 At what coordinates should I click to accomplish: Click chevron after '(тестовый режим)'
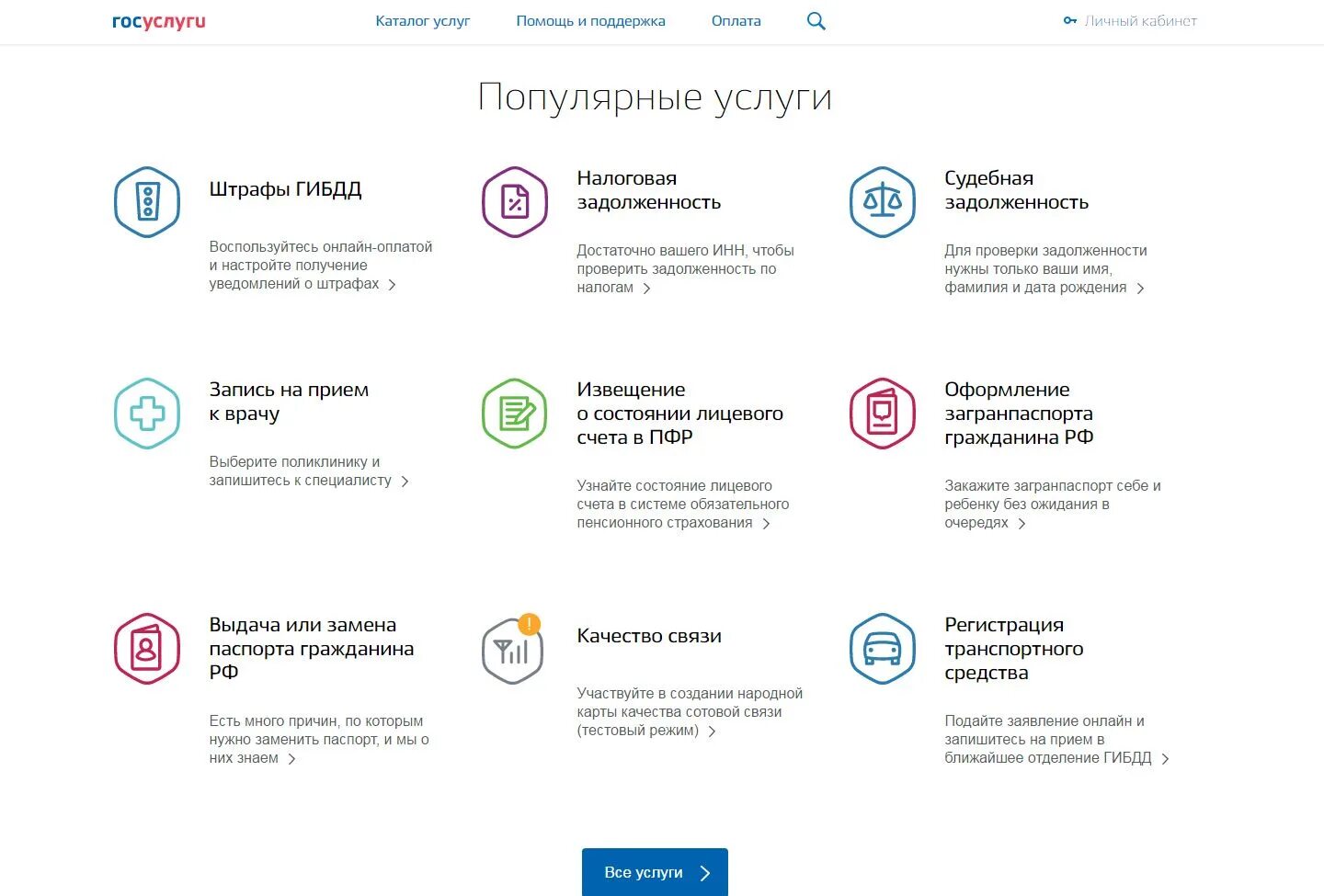pos(712,732)
